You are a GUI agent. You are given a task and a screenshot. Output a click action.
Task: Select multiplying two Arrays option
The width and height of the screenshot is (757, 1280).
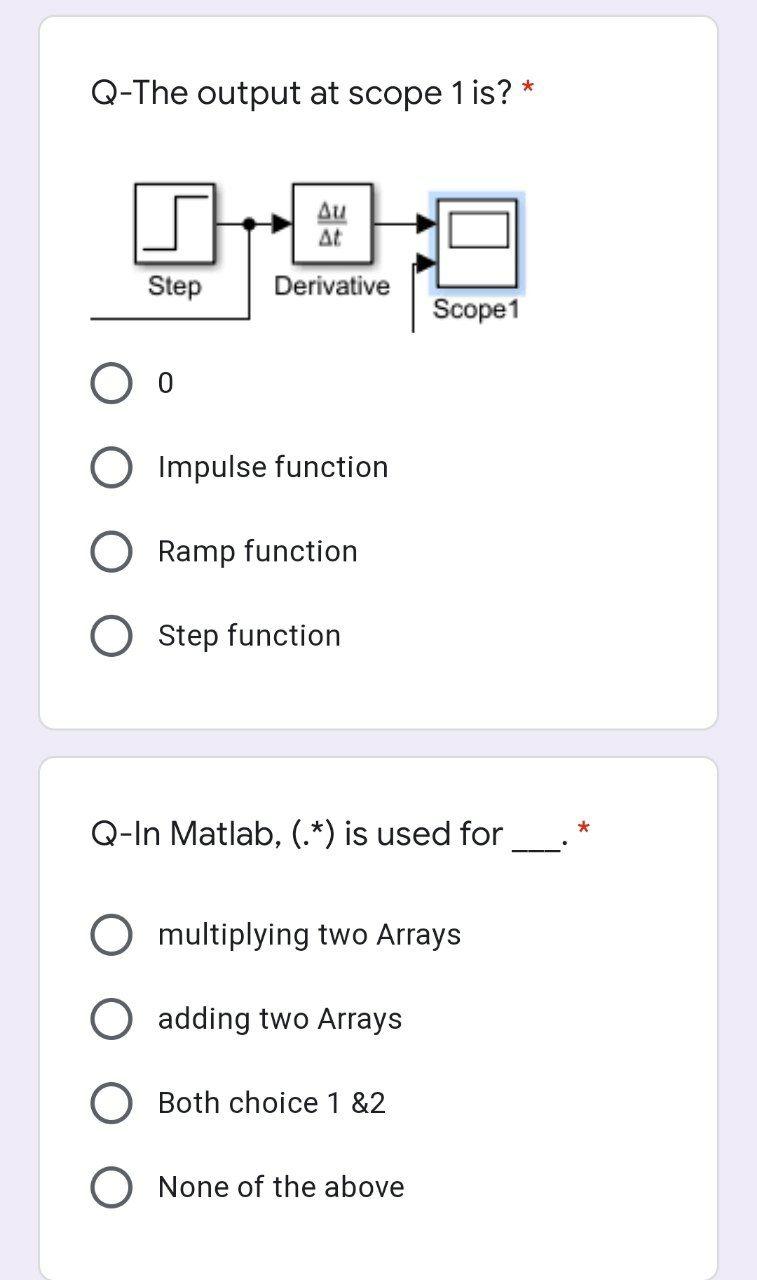pyautogui.click(x=111, y=935)
